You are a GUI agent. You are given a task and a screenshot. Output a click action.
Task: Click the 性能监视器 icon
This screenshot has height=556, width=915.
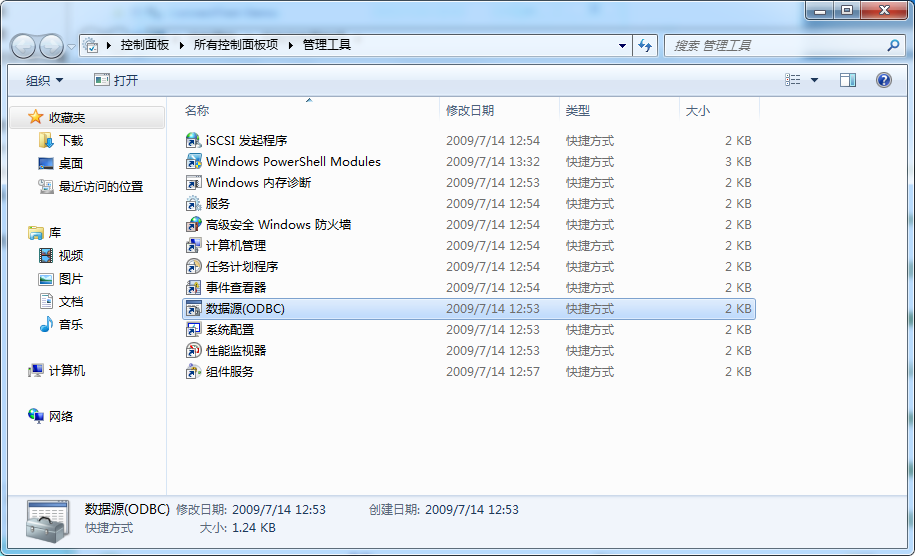(x=194, y=351)
